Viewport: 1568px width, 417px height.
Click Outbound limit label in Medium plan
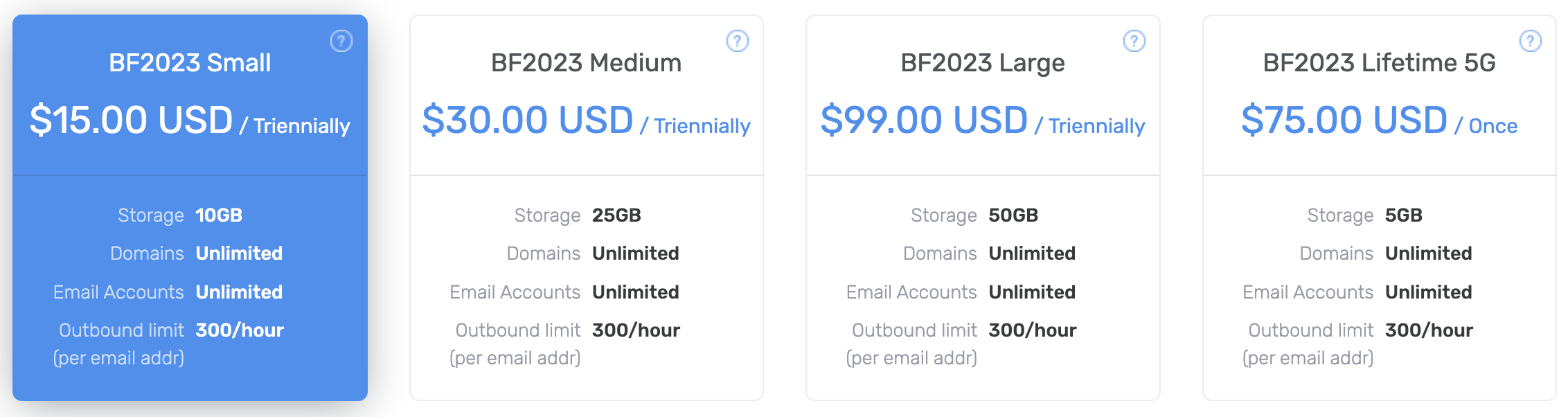[x=517, y=330]
